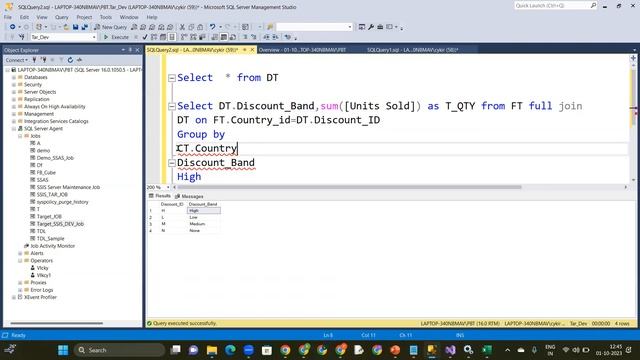640x360 pixels.
Task: Execute the current SQL query
Action: [x=116, y=37]
